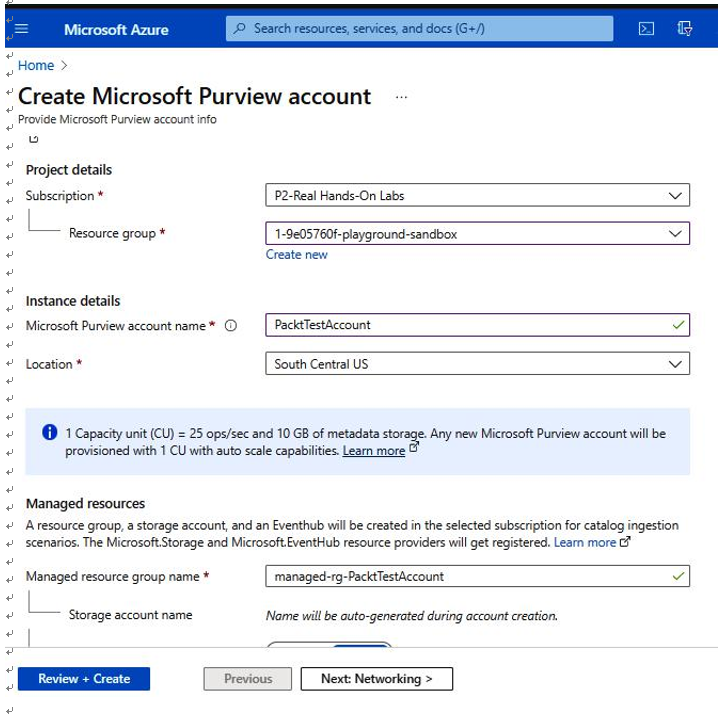Expand the Location dropdown
The image size is (723, 718).
477,364
